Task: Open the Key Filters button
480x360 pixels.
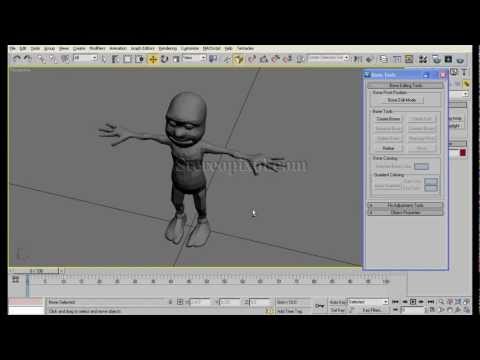Action: (x=372, y=310)
